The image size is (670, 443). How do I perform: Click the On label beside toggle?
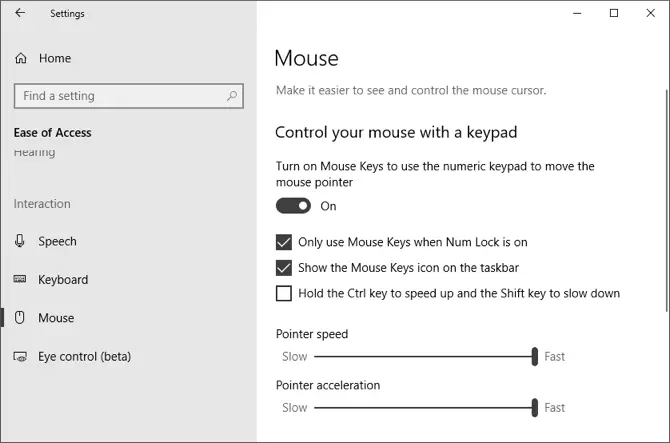coord(328,206)
